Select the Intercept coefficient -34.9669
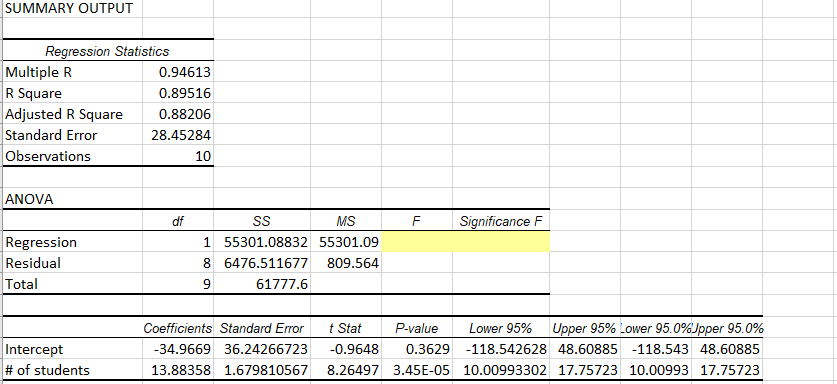837x384 pixels. click(178, 349)
